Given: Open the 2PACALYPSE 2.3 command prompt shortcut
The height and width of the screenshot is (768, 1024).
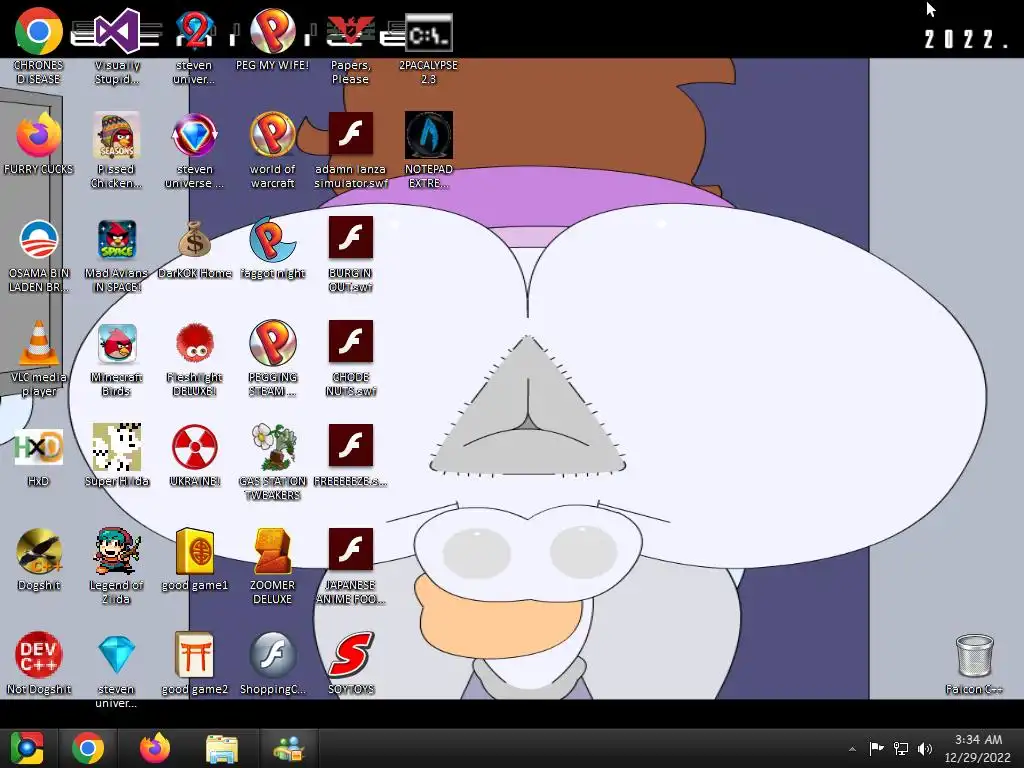Looking at the screenshot, I should point(428,32).
